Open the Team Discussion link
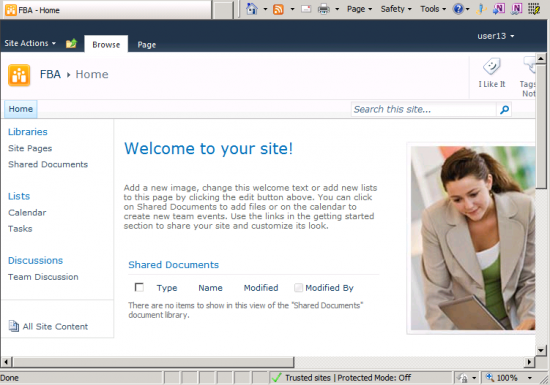The height and width of the screenshot is (385, 550). [x=43, y=277]
